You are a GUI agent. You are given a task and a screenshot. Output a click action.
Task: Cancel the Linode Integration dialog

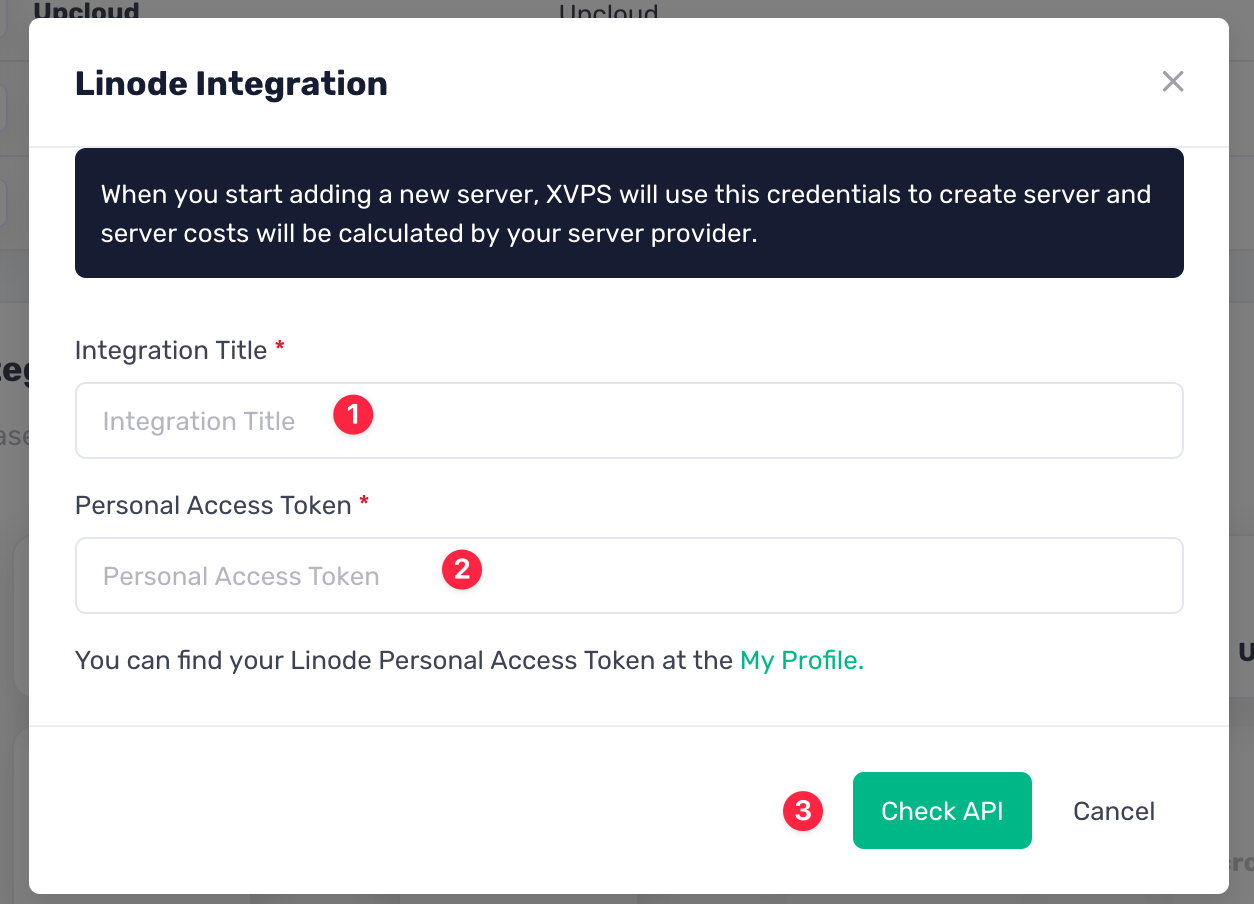[x=1114, y=811]
